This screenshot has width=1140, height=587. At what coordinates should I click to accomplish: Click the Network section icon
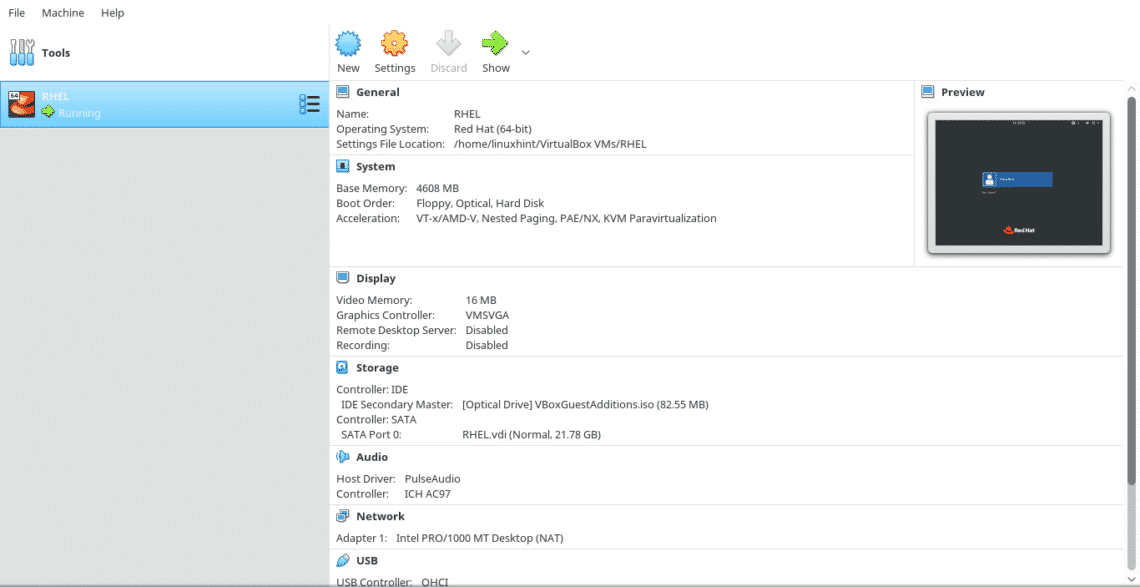point(343,516)
